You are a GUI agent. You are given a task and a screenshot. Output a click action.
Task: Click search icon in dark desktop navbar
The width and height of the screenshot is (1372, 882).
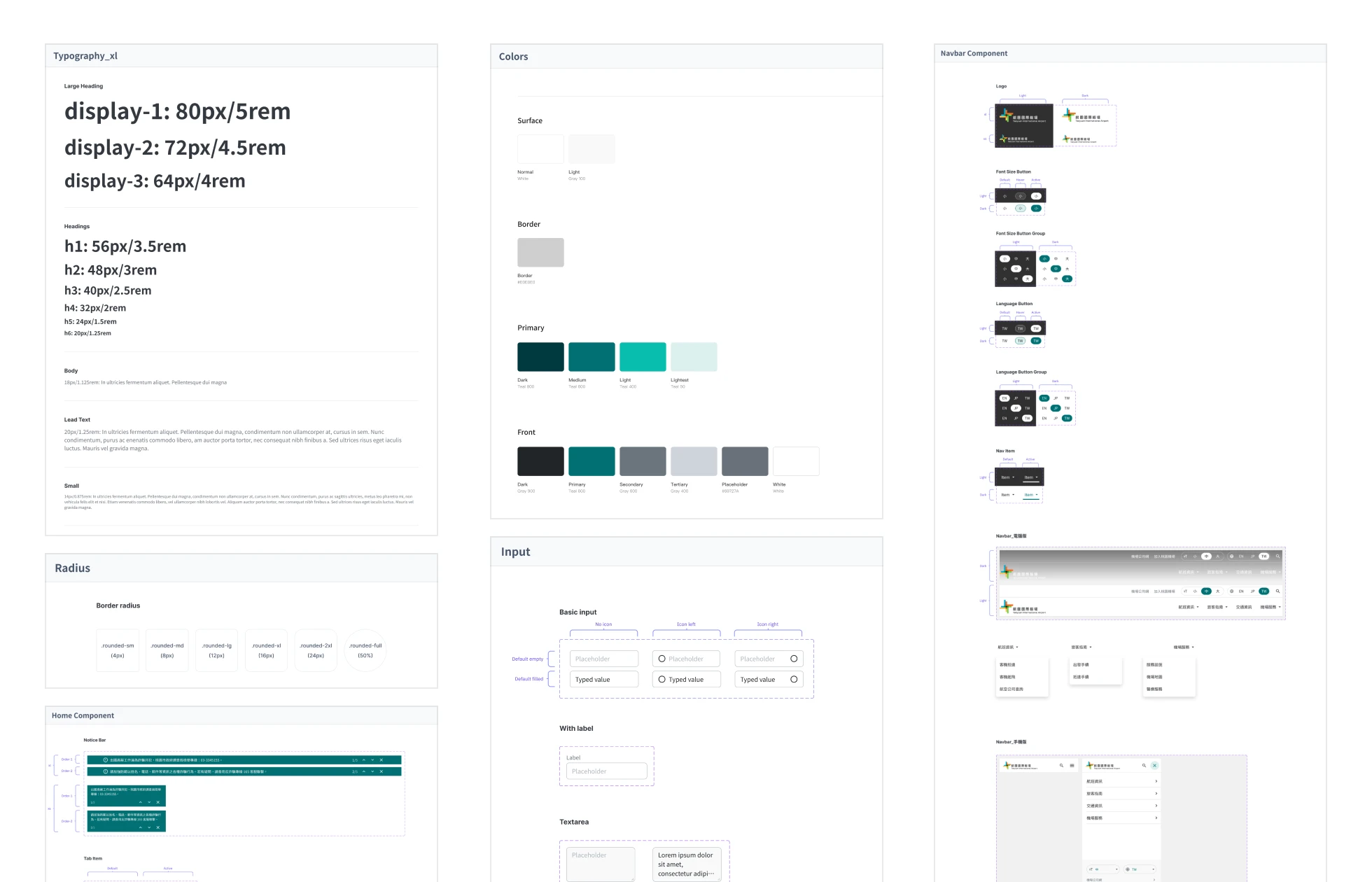pos(1277,556)
